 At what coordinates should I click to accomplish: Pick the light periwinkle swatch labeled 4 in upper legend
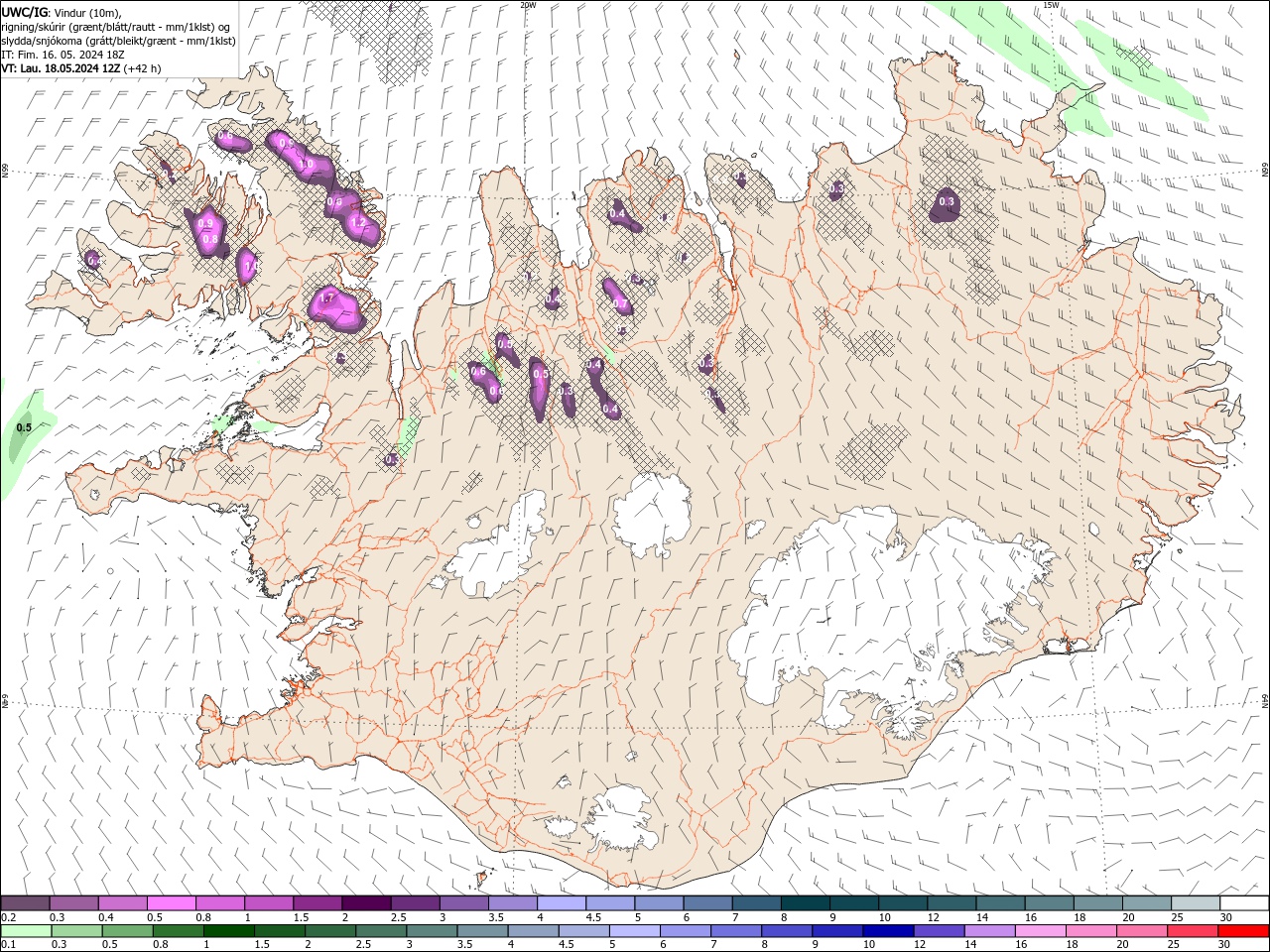[562, 902]
